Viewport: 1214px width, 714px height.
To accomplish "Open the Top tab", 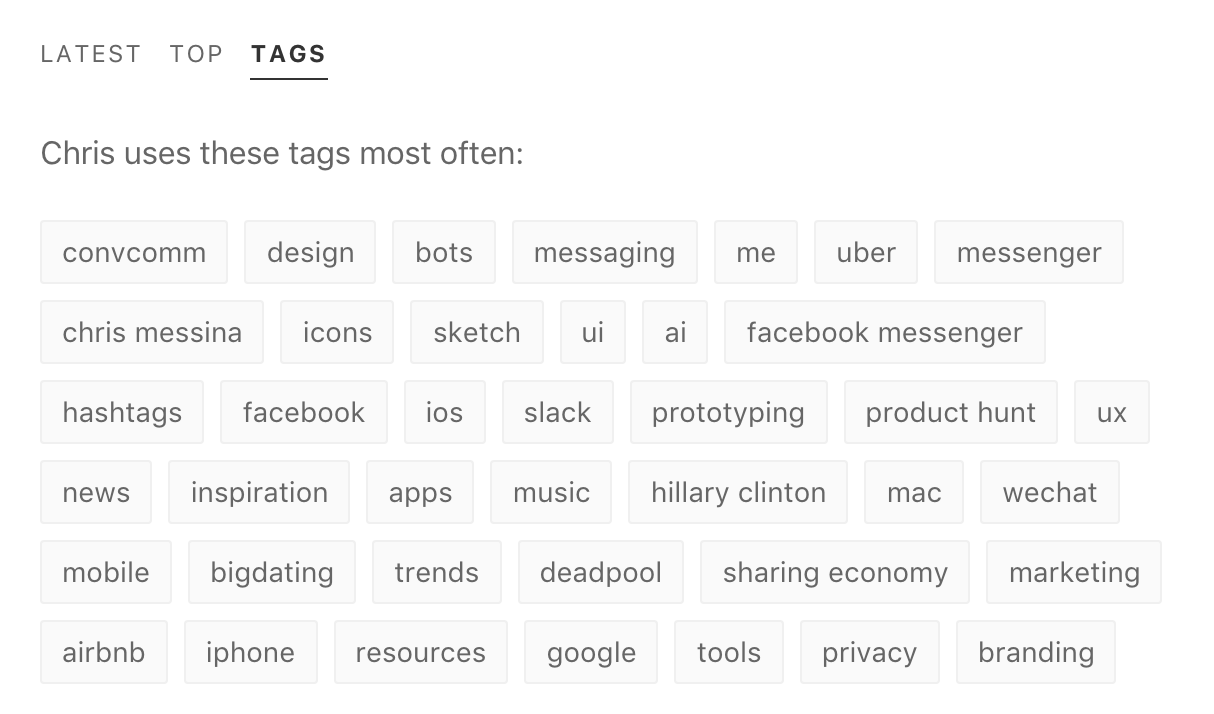I will click(196, 54).
